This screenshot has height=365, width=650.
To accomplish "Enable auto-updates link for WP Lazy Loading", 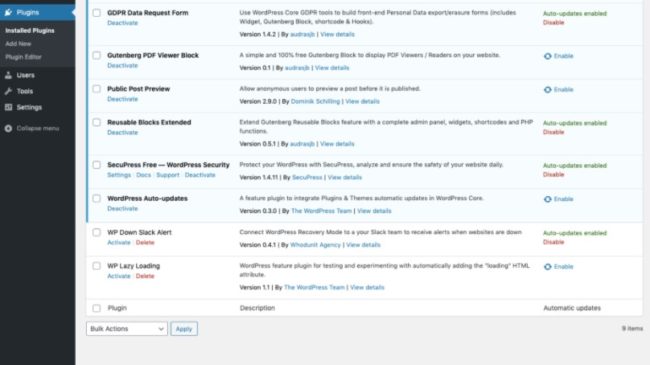I will pyautogui.click(x=563, y=267).
